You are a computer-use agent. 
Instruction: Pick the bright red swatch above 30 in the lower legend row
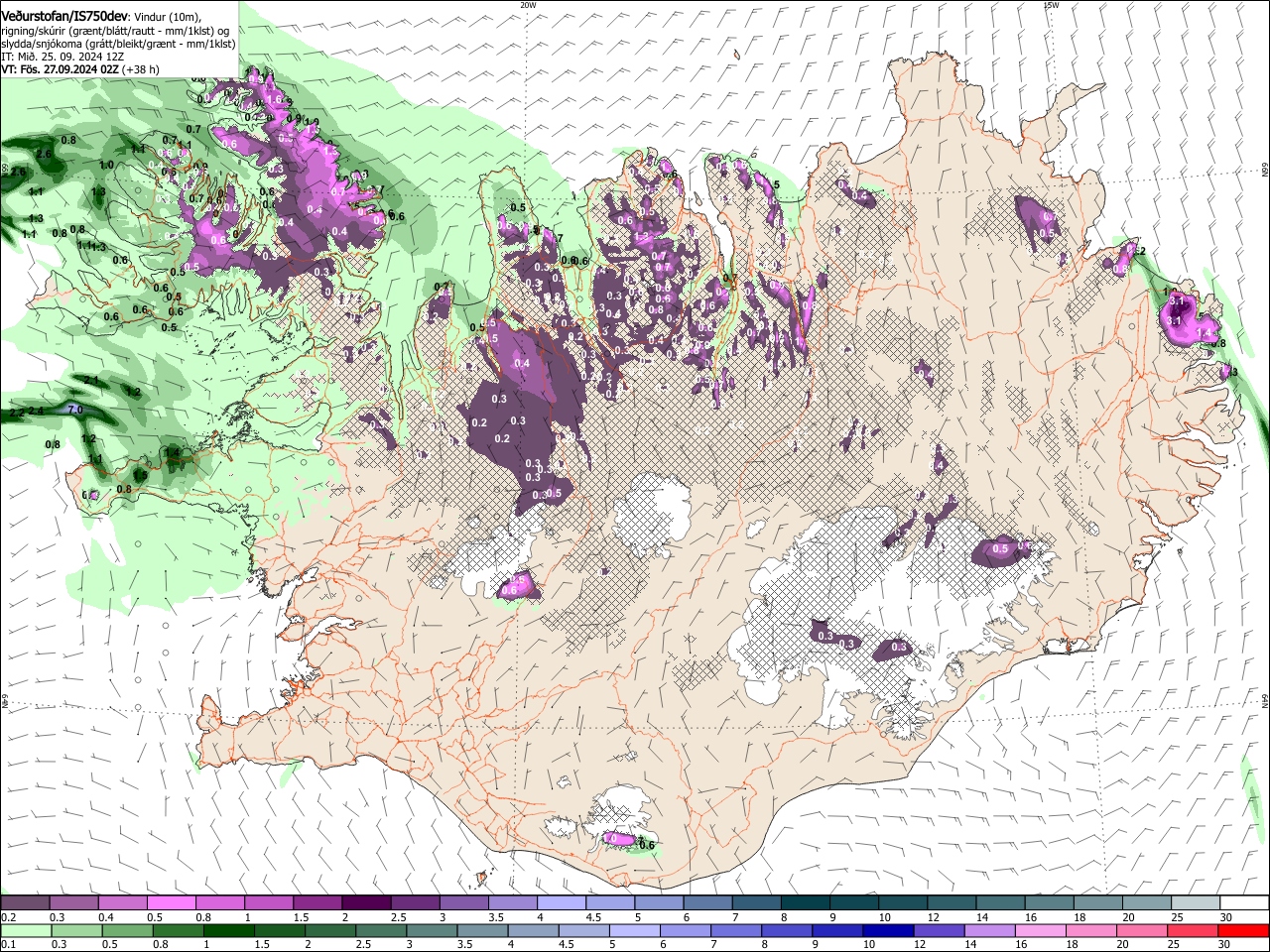[x=1244, y=930]
